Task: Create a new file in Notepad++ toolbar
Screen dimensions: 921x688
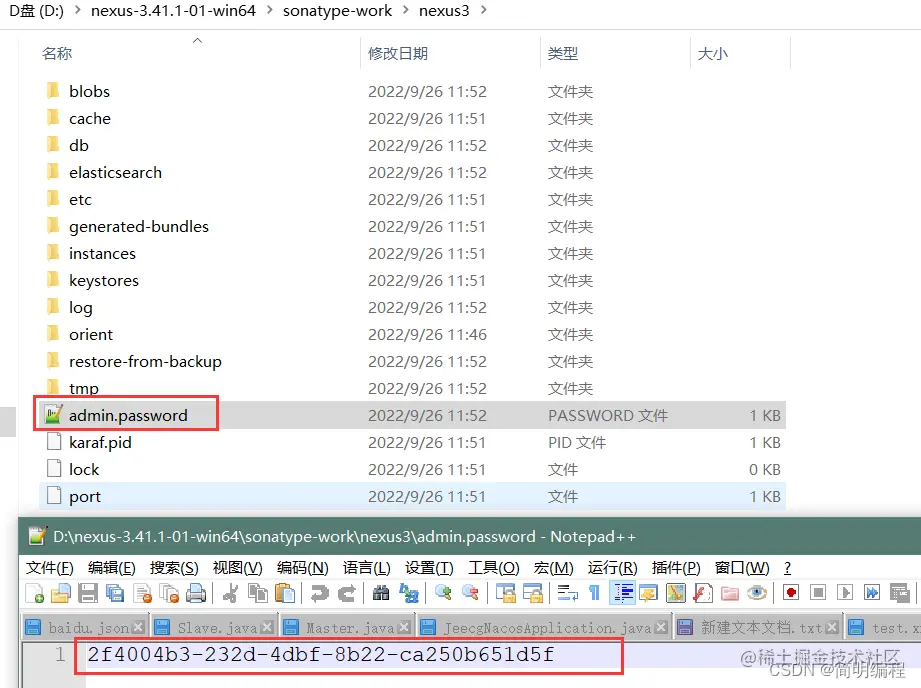Action: coord(35,593)
